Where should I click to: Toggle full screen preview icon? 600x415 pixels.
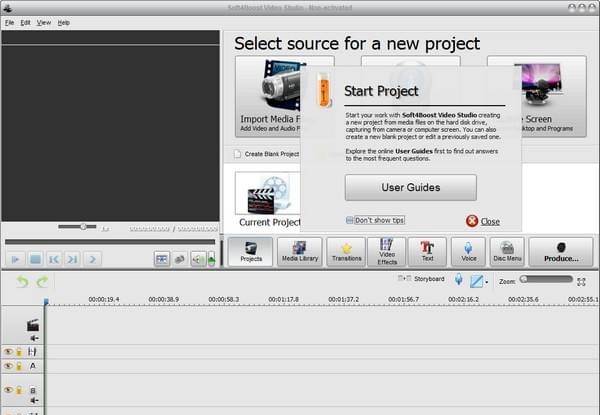point(162,259)
